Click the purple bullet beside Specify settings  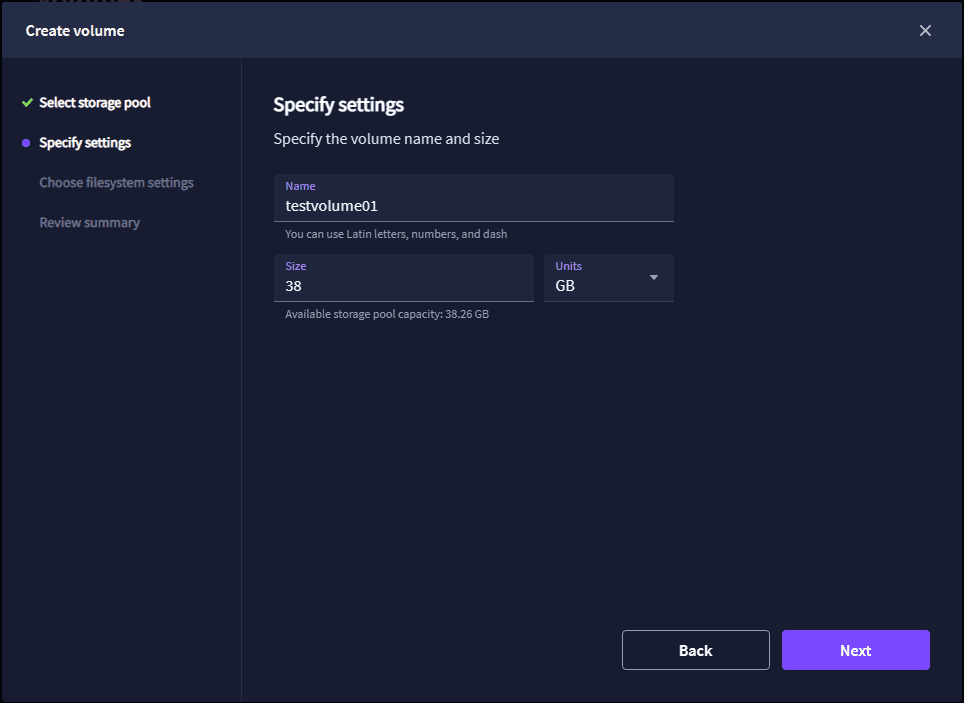pos(26,143)
